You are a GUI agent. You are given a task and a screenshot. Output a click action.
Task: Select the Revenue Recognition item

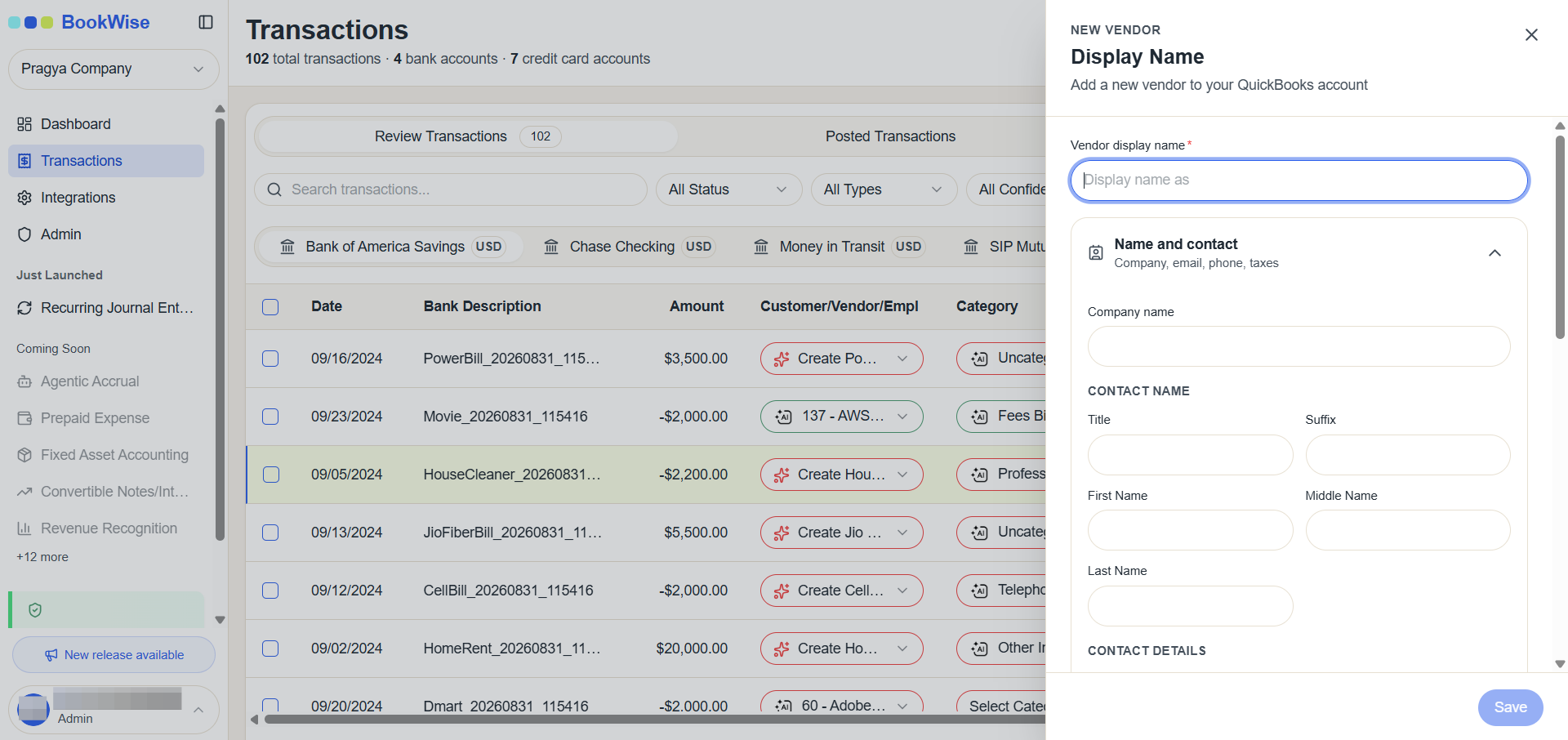tap(106, 528)
